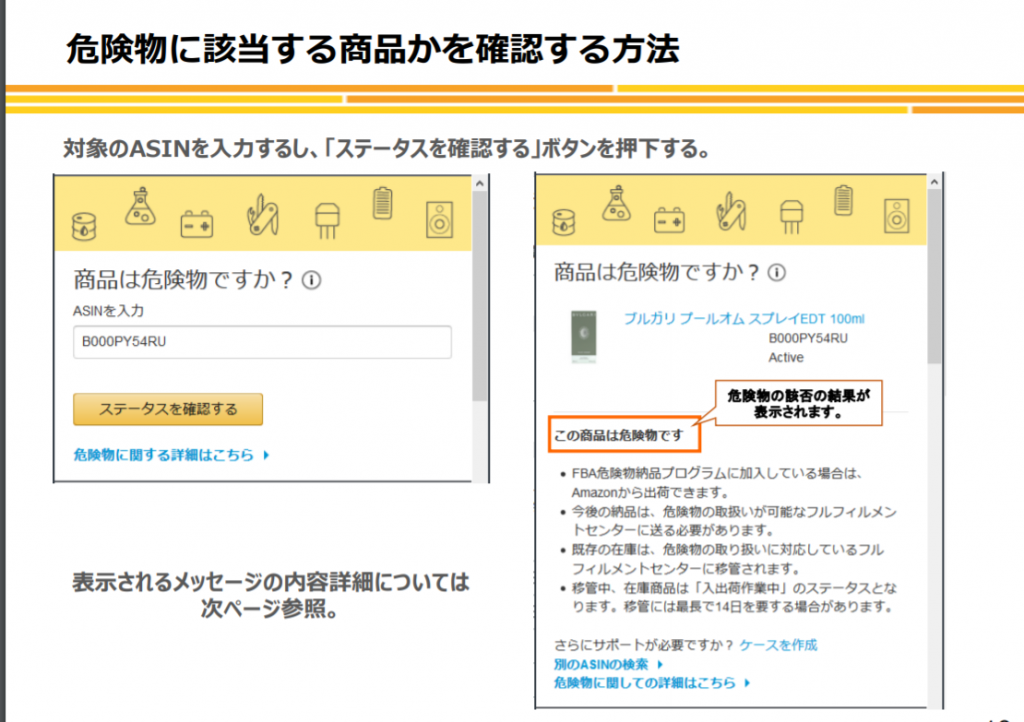Open info icon beside left panel heading
The height and width of the screenshot is (722, 1024).
[311, 281]
